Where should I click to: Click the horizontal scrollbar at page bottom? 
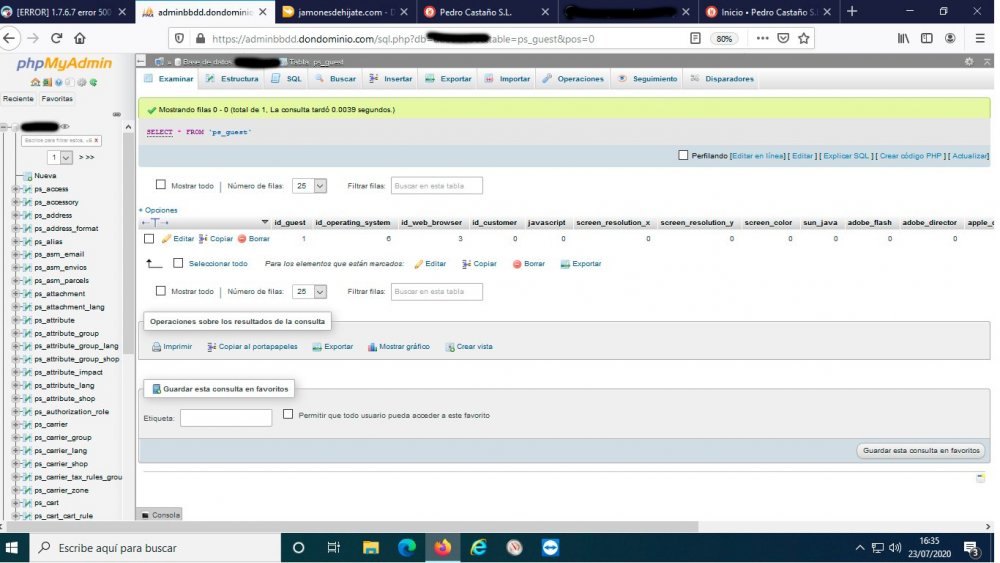(352, 527)
